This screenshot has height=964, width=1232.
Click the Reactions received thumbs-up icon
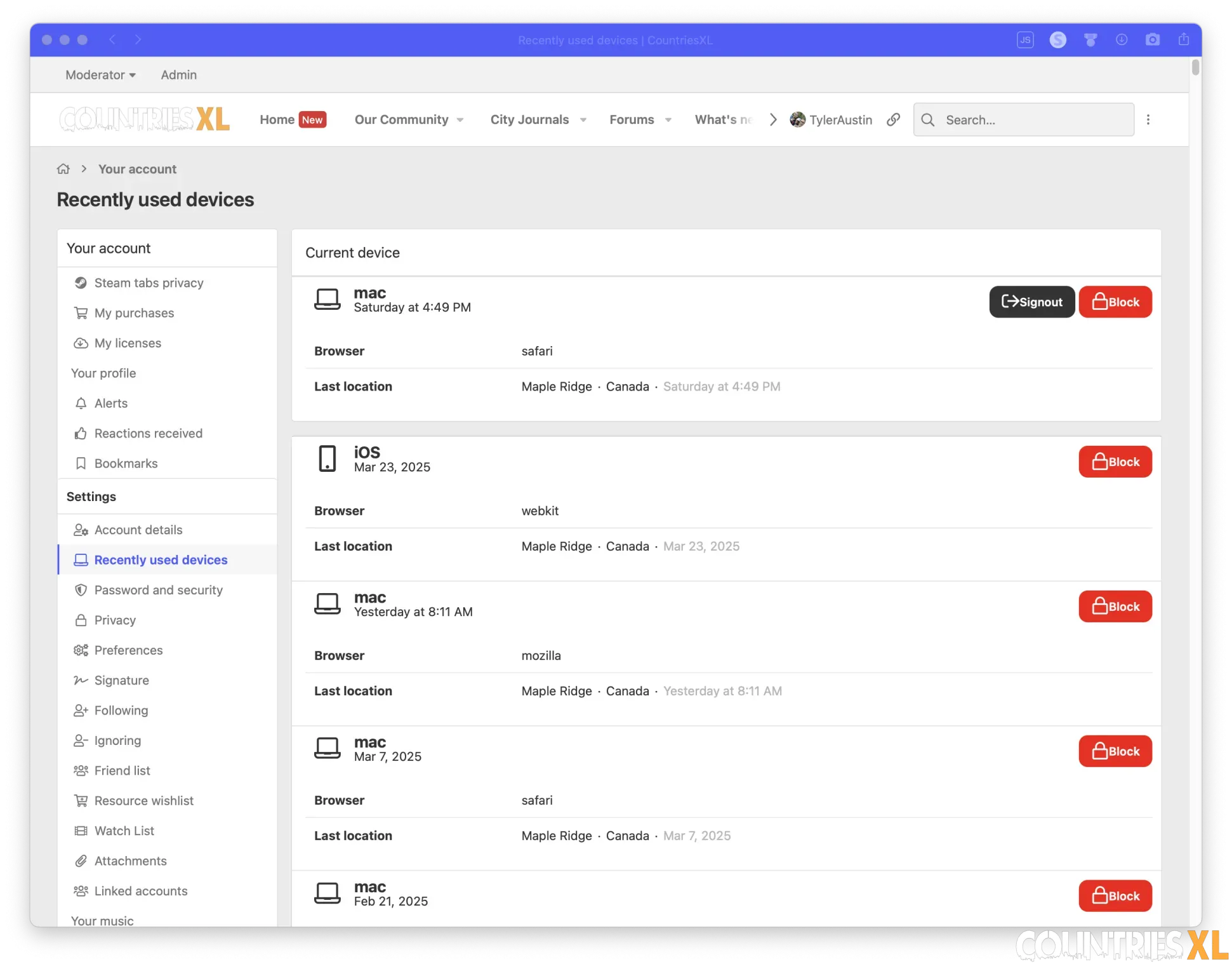pyautogui.click(x=81, y=433)
